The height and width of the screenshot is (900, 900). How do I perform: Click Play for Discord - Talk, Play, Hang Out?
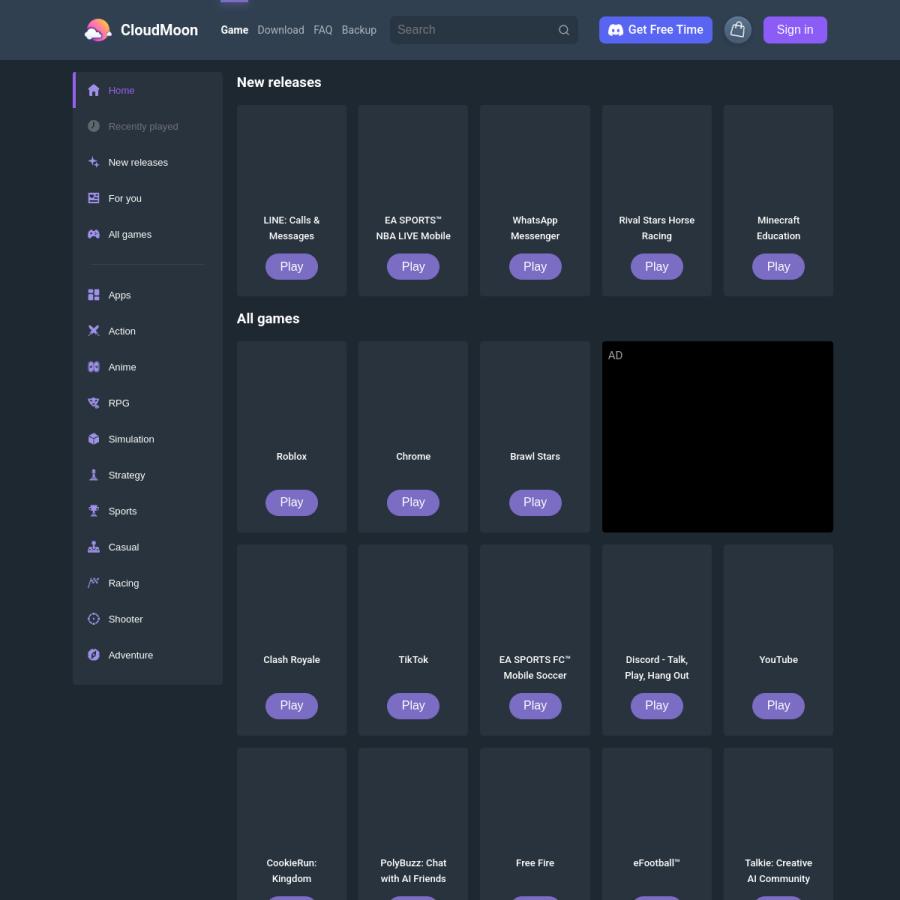click(657, 706)
